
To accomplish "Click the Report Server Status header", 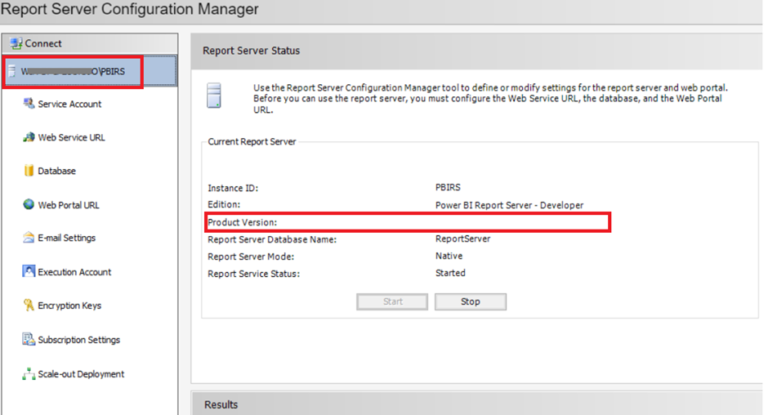I will (x=251, y=50).
